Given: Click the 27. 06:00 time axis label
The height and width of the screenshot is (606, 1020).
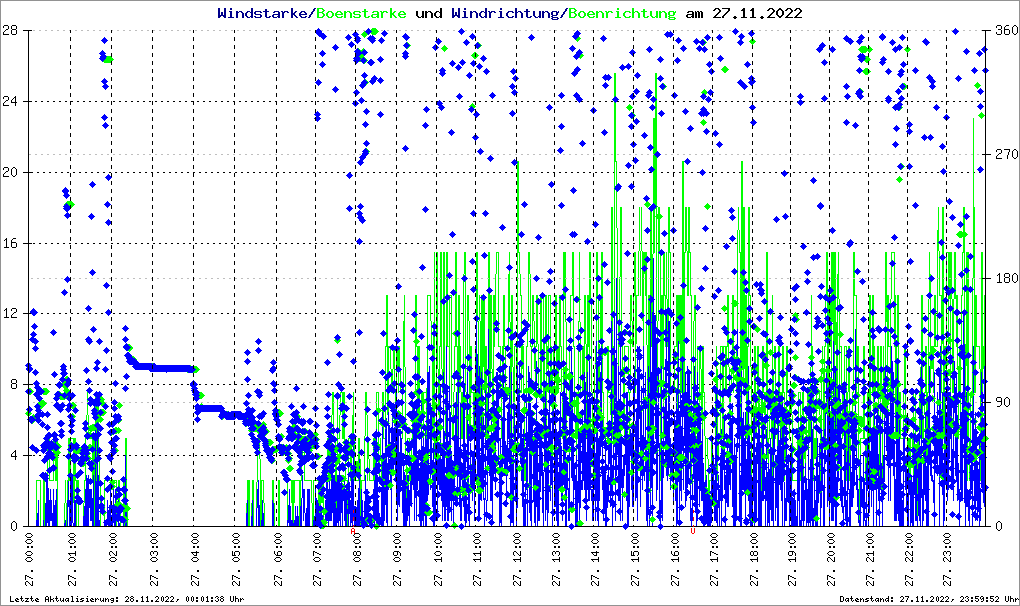Looking at the screenshot, I should [x=278, y=560].
